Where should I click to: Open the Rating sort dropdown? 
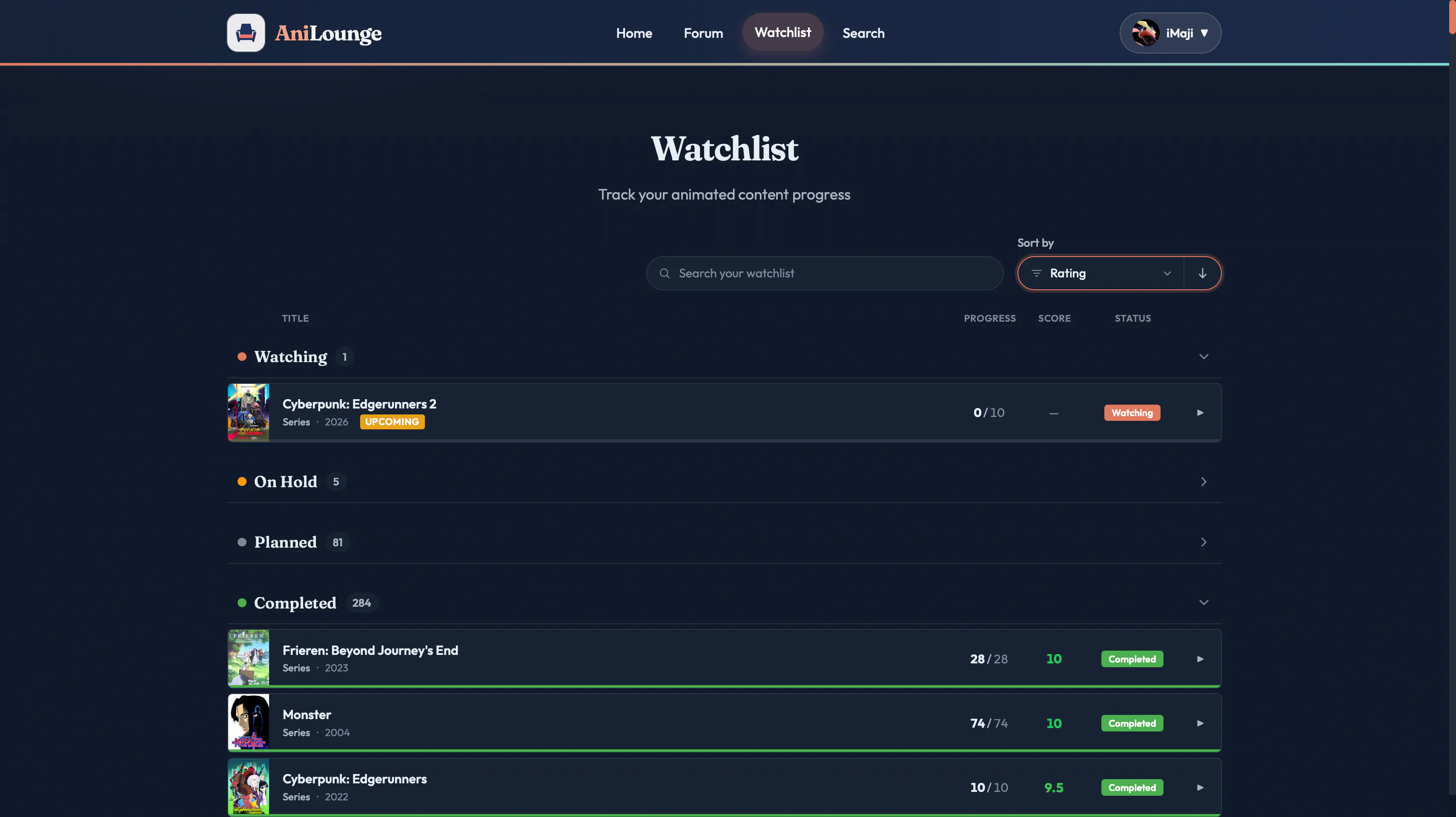tap(1101, 274)
